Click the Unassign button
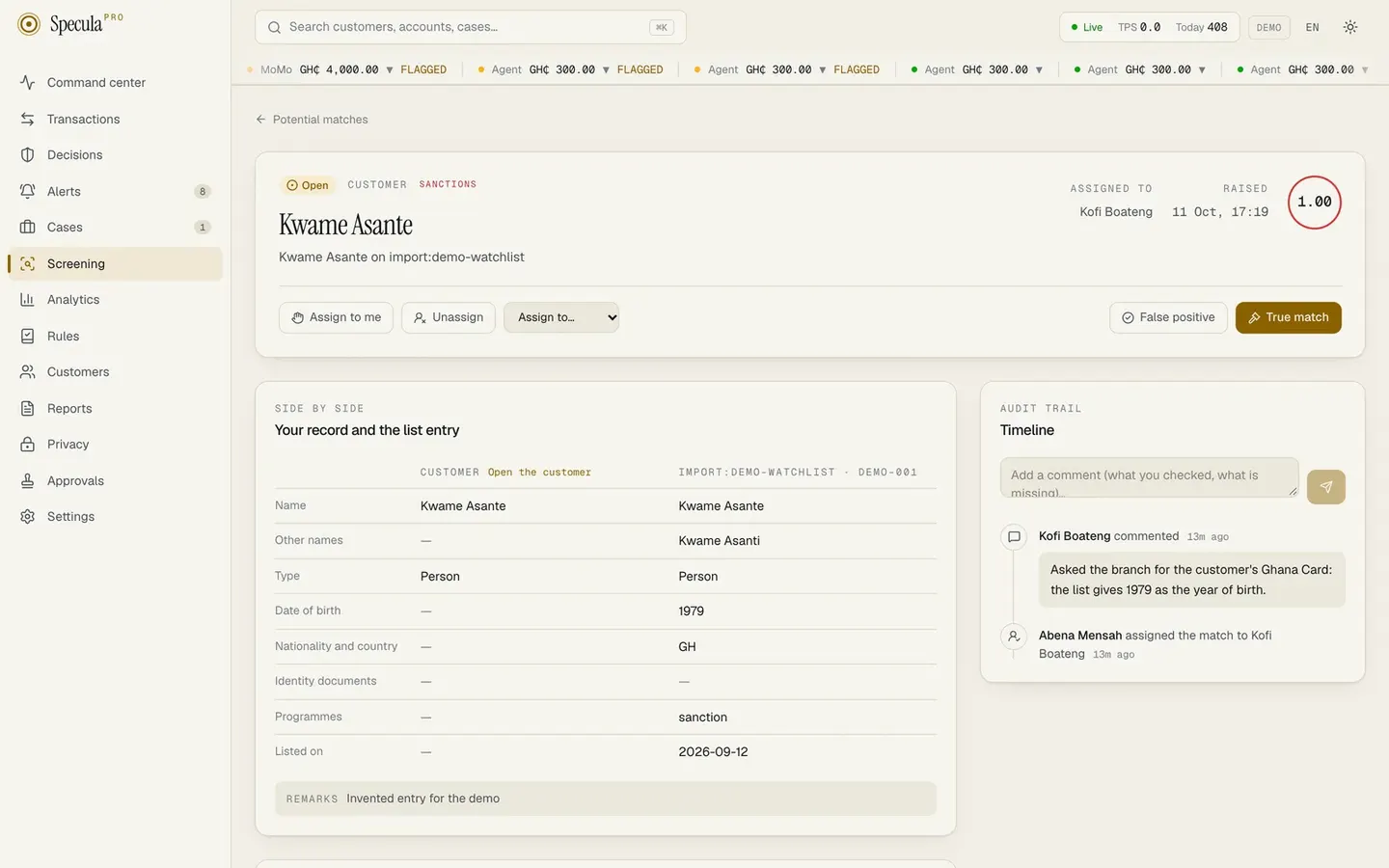This screenshot has width=1389, height=868. (x=449, y=317)
